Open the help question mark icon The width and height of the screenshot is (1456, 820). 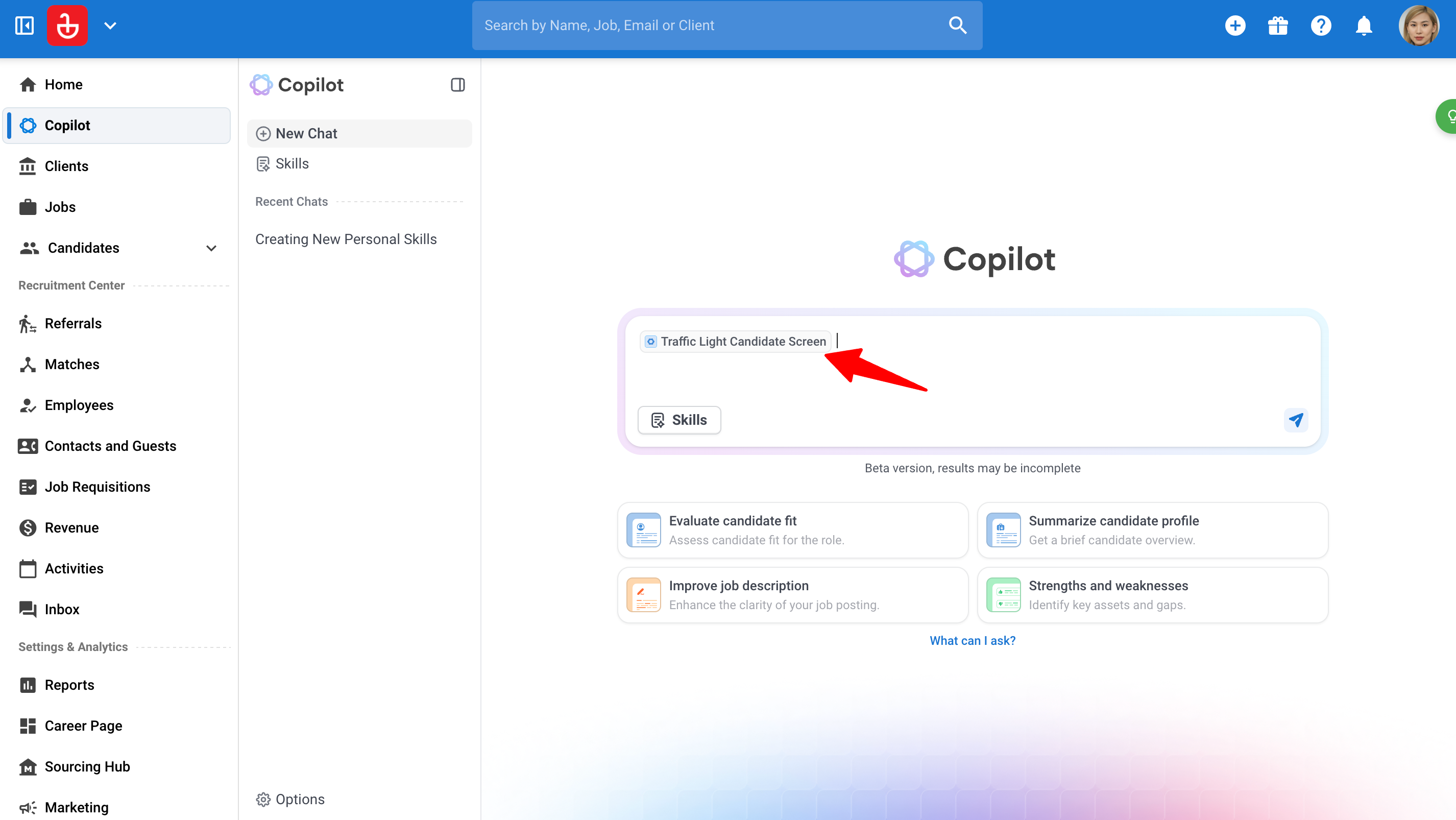coord(1321,26)
